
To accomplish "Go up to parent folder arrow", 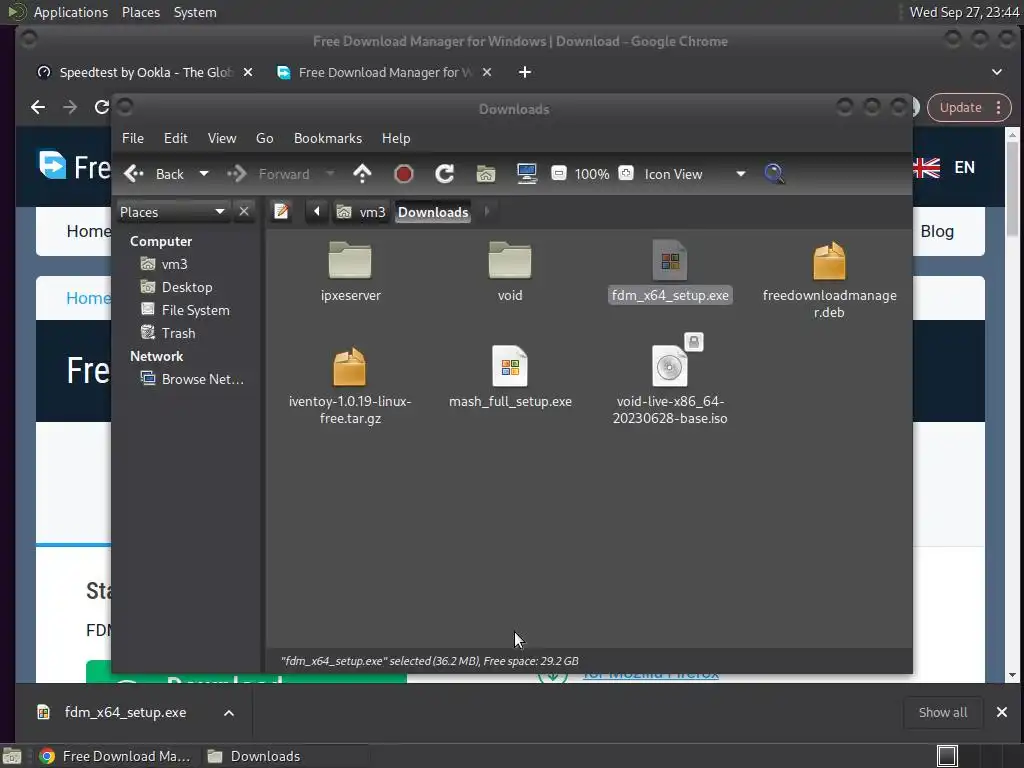I will [x=362, y=174].
